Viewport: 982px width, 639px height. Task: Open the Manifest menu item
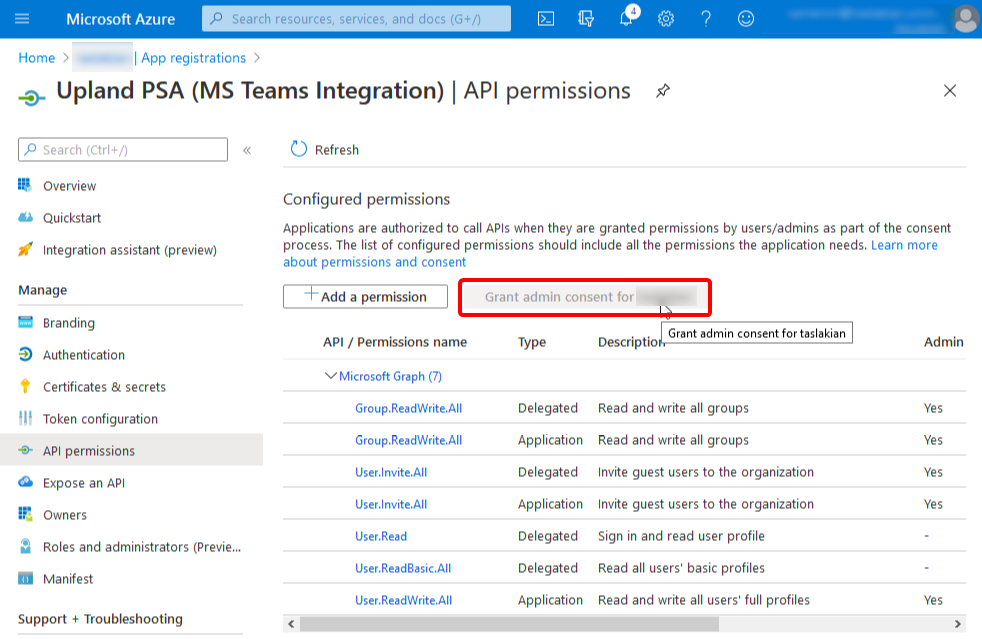tap(68, 579)
